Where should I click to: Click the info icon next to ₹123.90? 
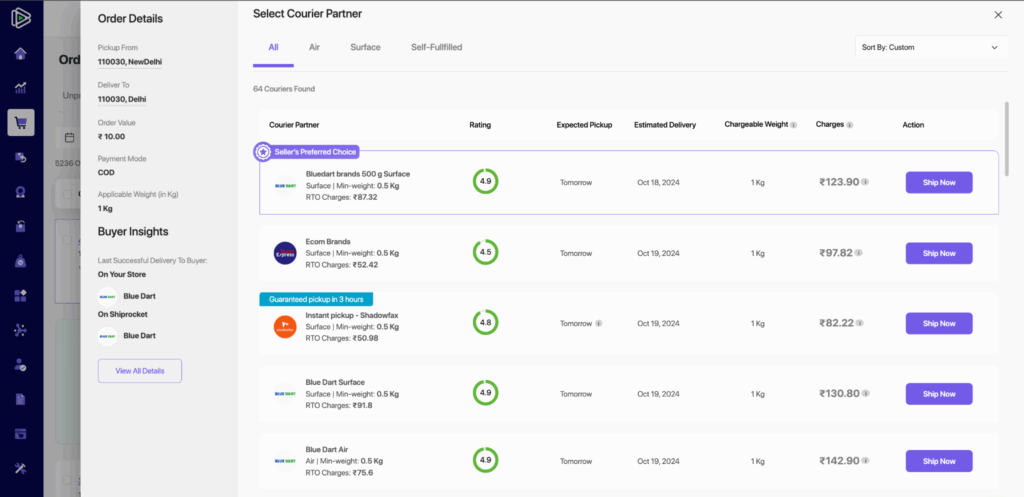[865, 182]
